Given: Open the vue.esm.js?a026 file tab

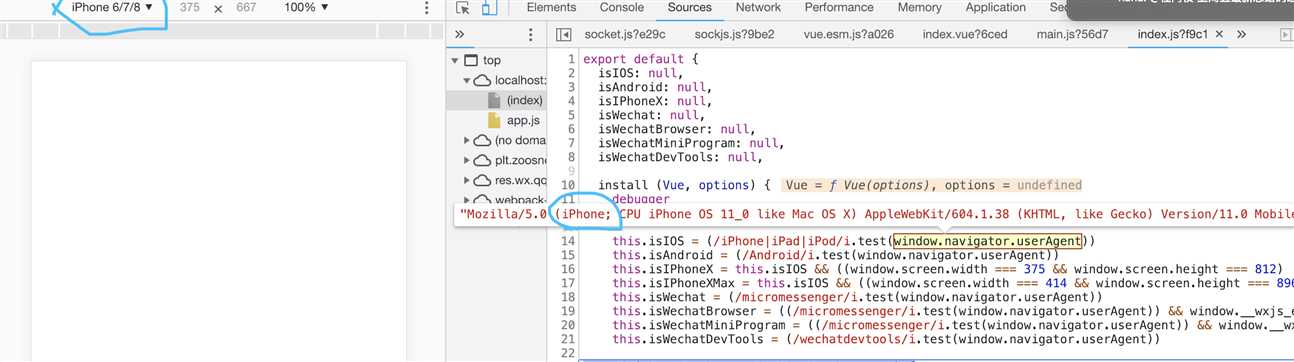Looking at the screenshot, I should (x=848, y=34).
